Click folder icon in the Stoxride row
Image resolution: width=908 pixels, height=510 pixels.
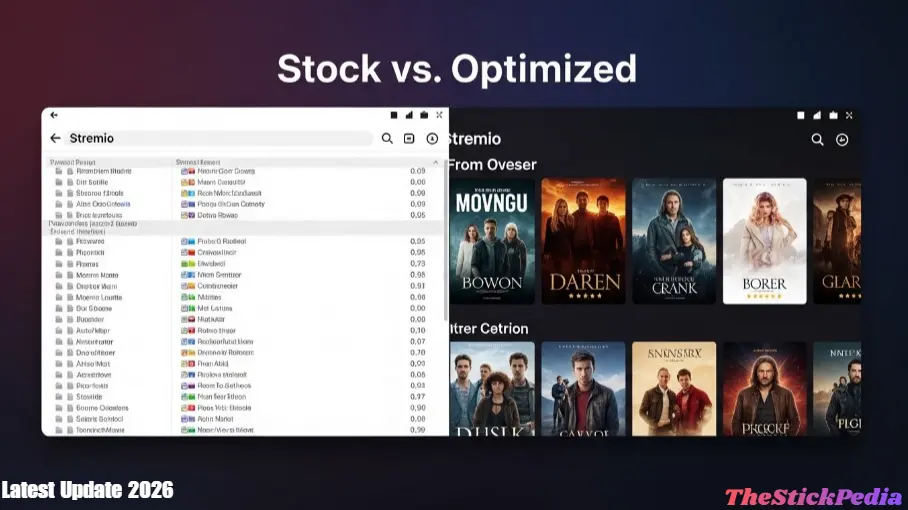coord(58,397)
